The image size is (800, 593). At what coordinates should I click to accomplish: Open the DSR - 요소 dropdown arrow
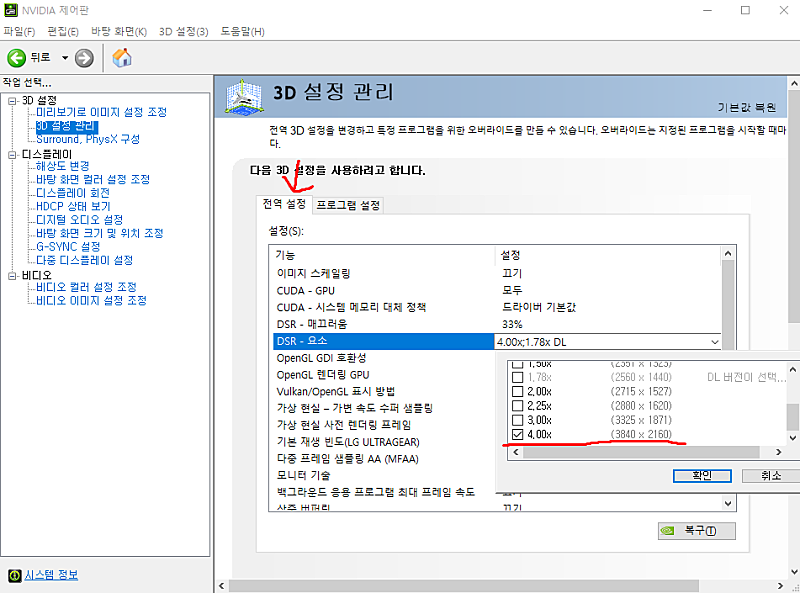(715, 342)
